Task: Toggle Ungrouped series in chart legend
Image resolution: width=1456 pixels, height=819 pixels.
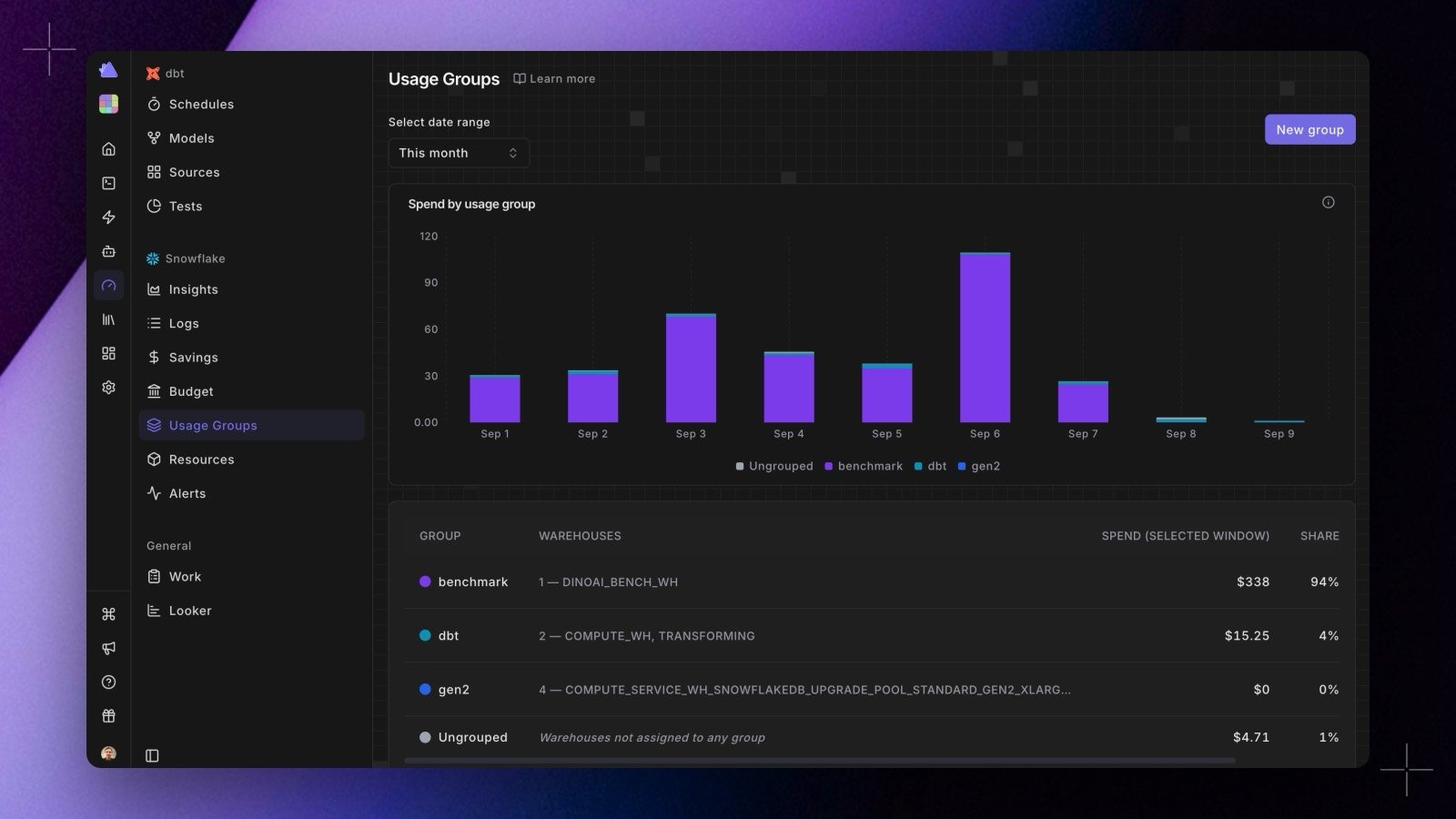Action: point(774,466)
